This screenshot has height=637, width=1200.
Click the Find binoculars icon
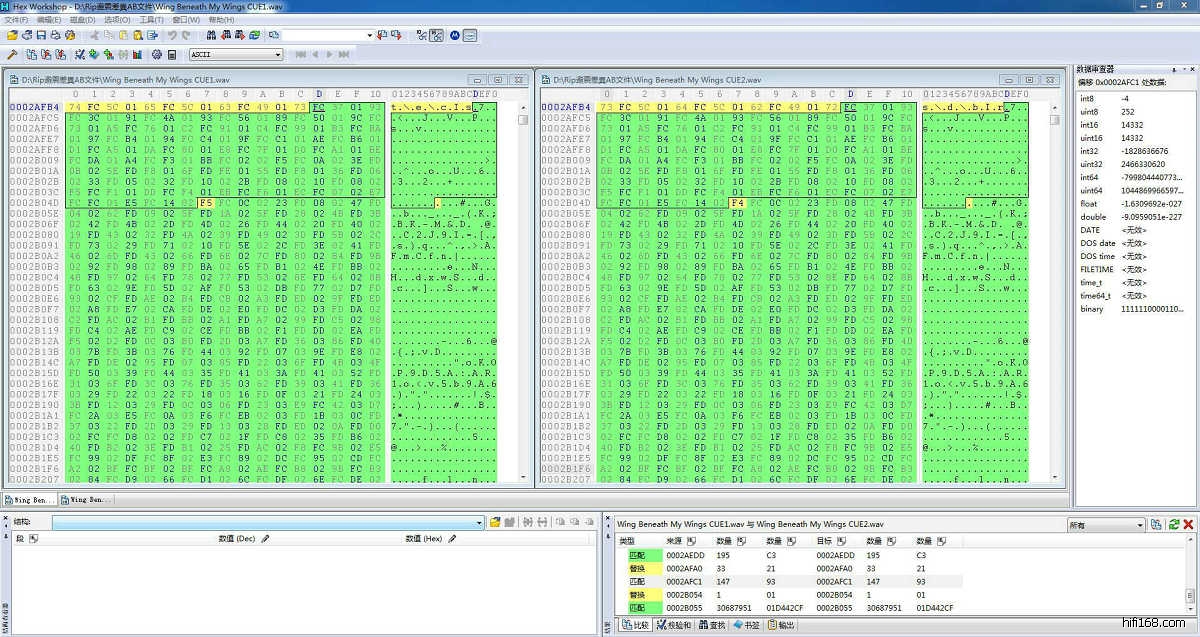coord(211,35)
